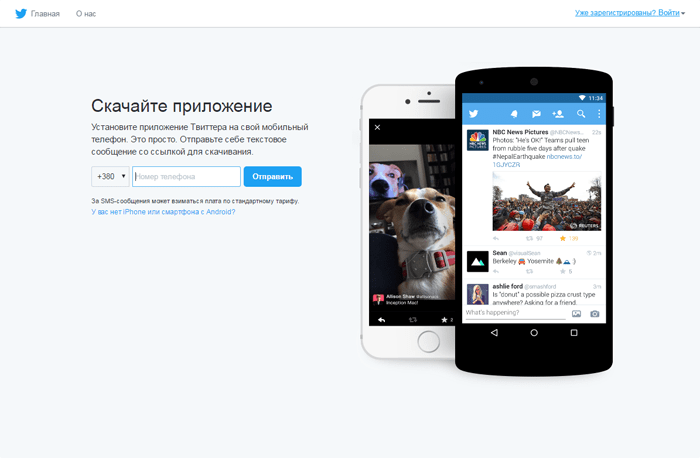Open the NBC News earthquake photo
700x458 pixels.
pyautogui.click(x=546, y=201)
